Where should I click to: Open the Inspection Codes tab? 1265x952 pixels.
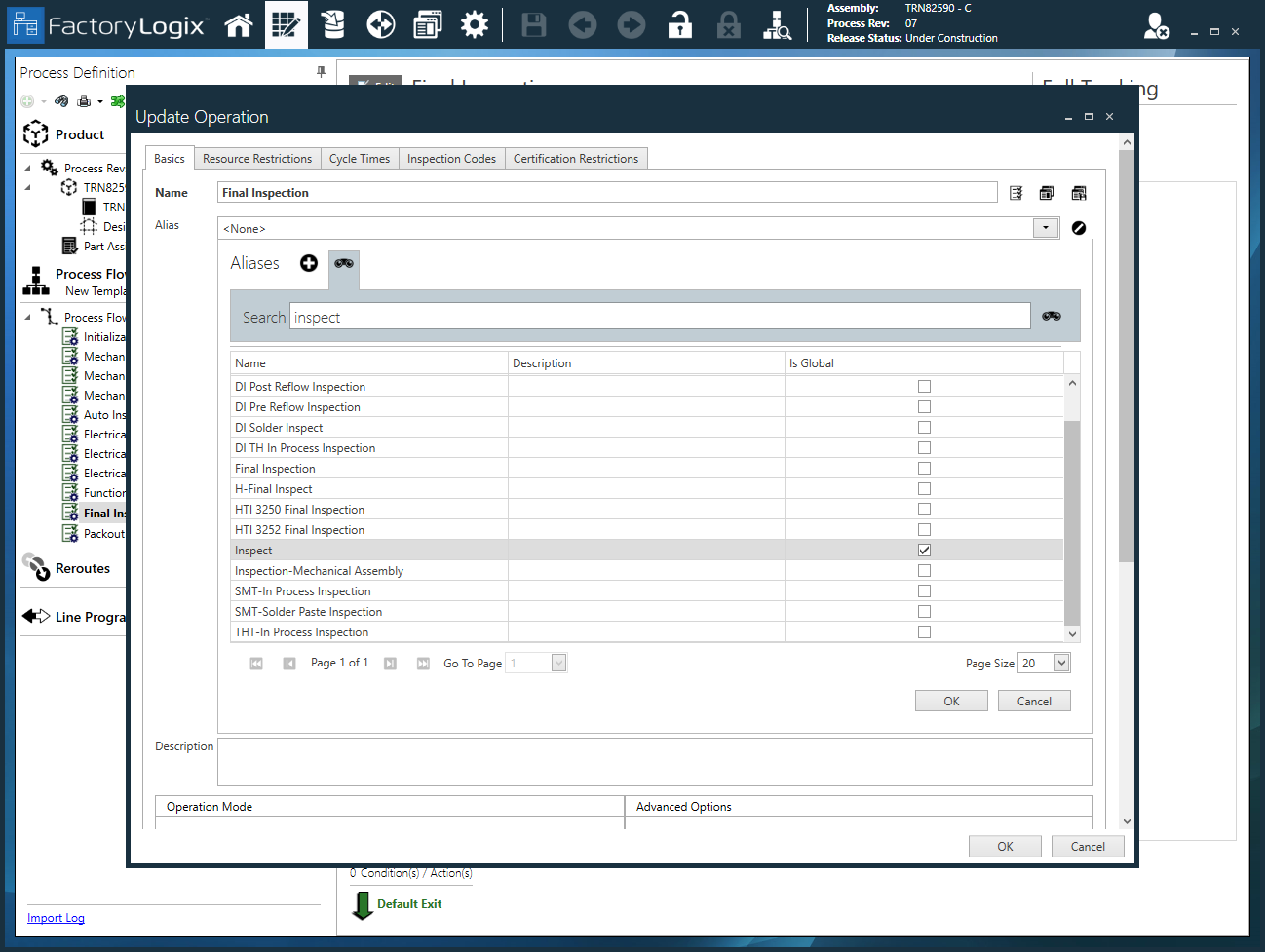click(x=451, y=158)
